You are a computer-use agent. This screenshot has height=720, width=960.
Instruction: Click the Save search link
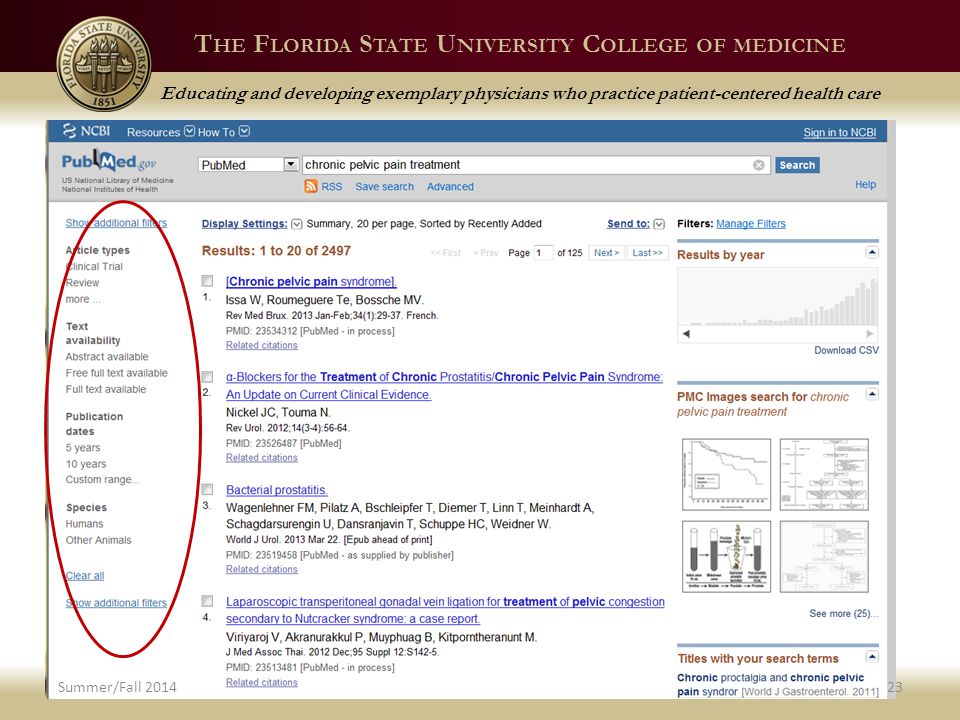click(384, 187)
